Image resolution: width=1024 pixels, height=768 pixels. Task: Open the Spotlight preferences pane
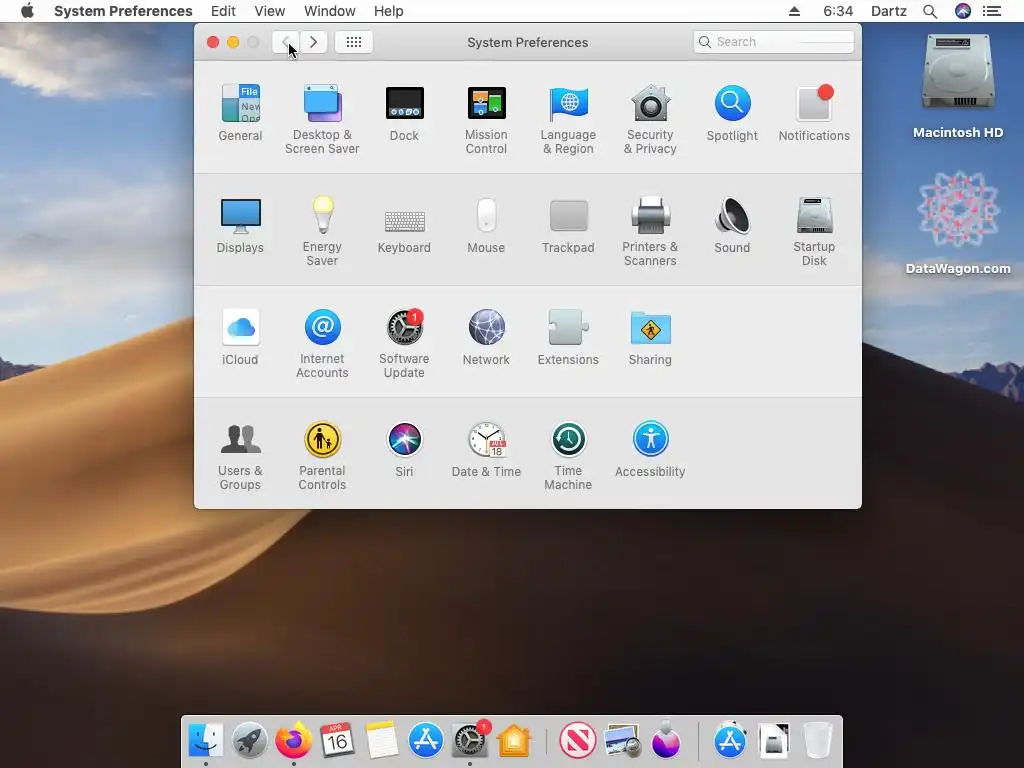[x=732, y=112]
